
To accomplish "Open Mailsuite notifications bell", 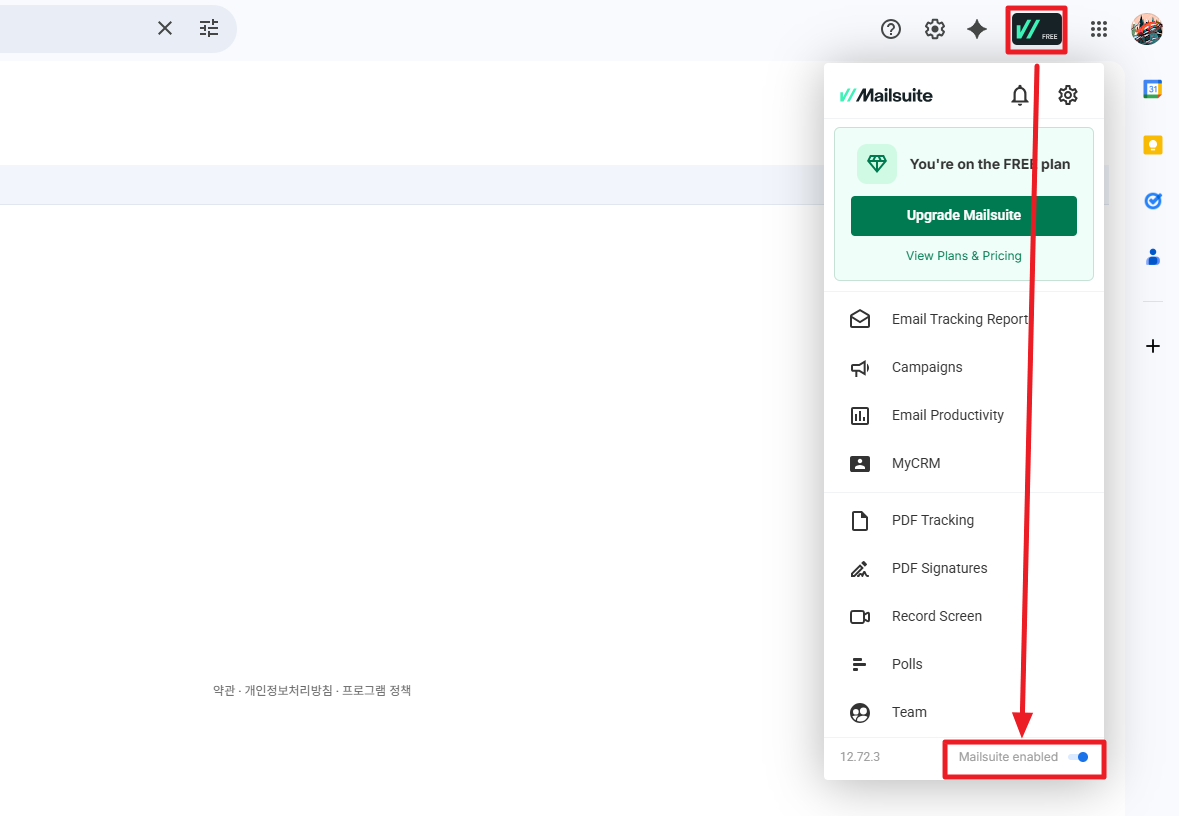I will tap(1020, 96).
